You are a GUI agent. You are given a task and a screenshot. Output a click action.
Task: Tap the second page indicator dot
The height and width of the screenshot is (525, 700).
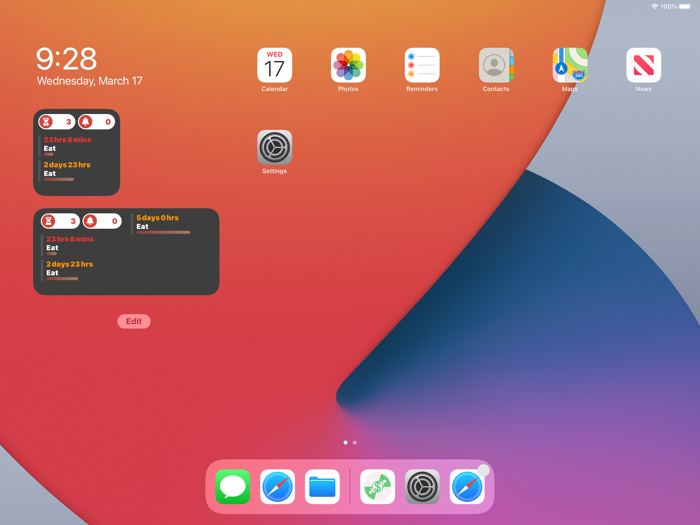pos(355,442)
